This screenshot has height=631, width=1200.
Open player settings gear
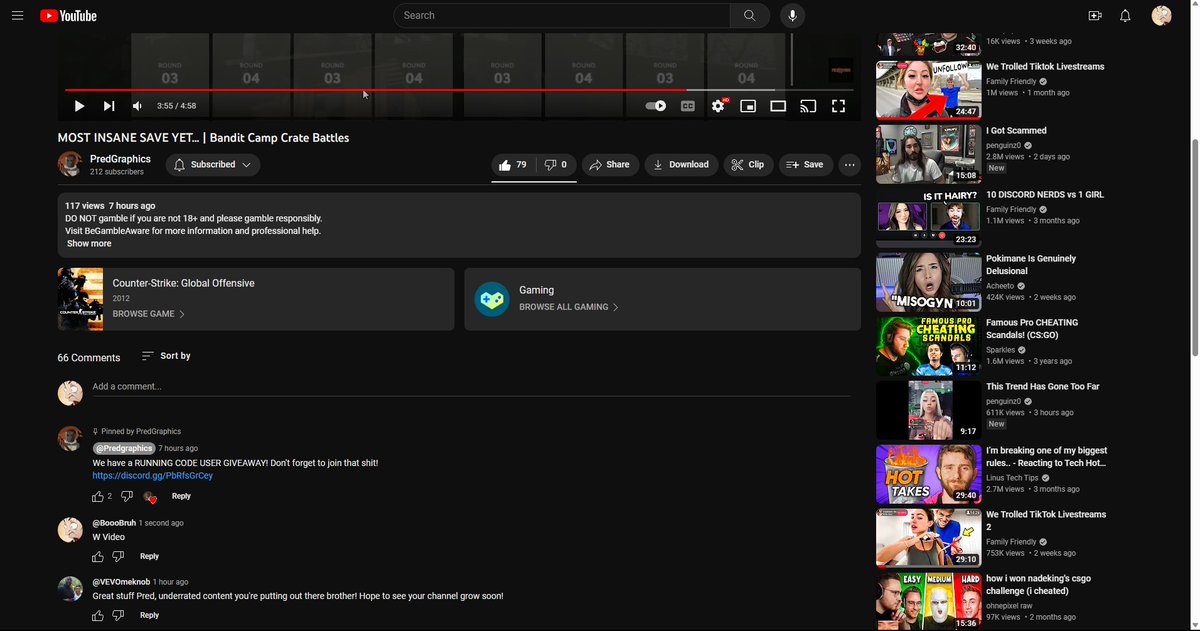(x=718, y=106)
